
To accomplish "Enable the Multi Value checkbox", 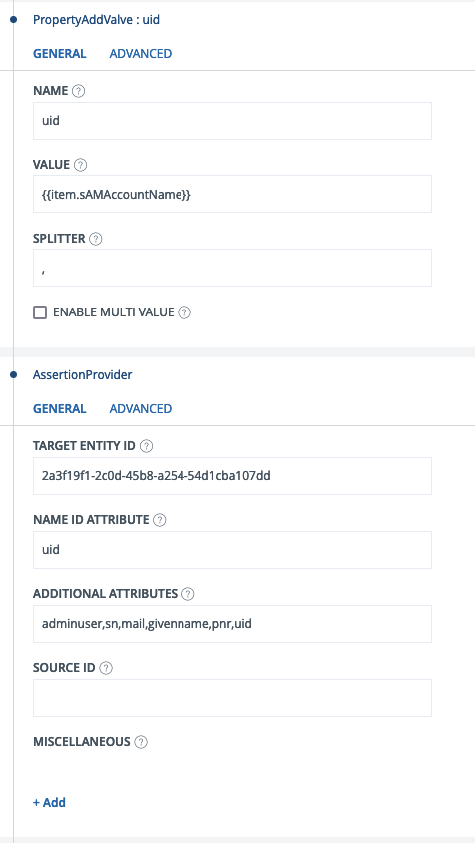I will 40,312.
